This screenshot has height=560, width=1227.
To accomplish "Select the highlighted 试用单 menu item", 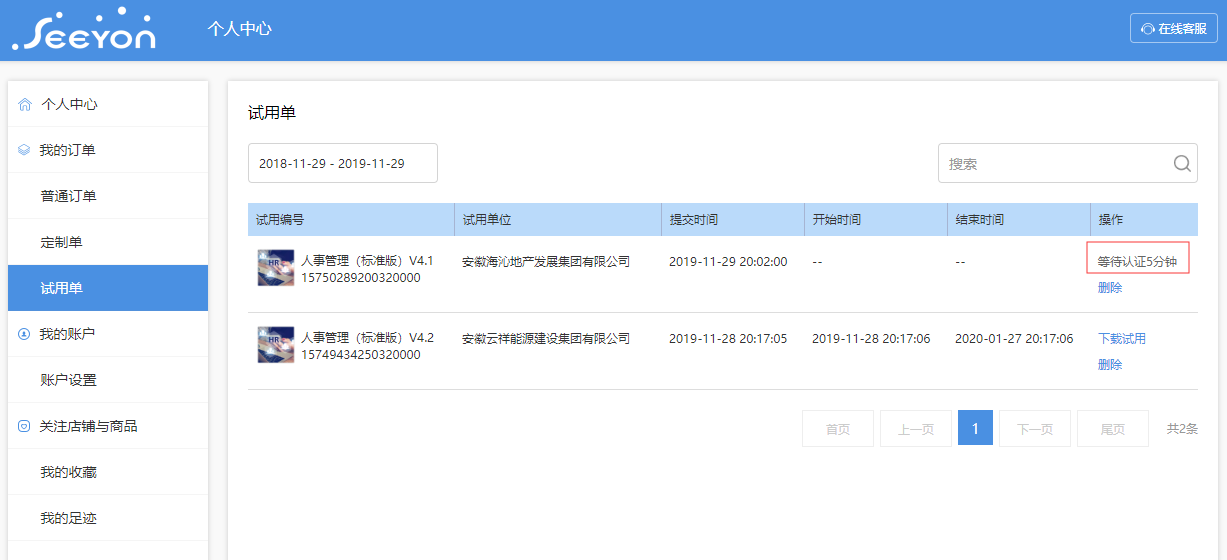I will [x=108, y=288].
